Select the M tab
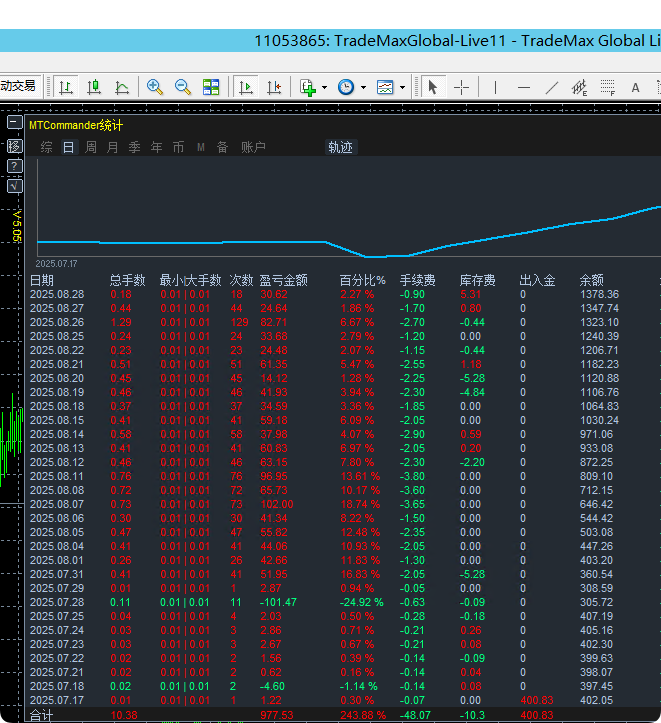The height and width of the screenshot is (723, 661). pos(201,147)
